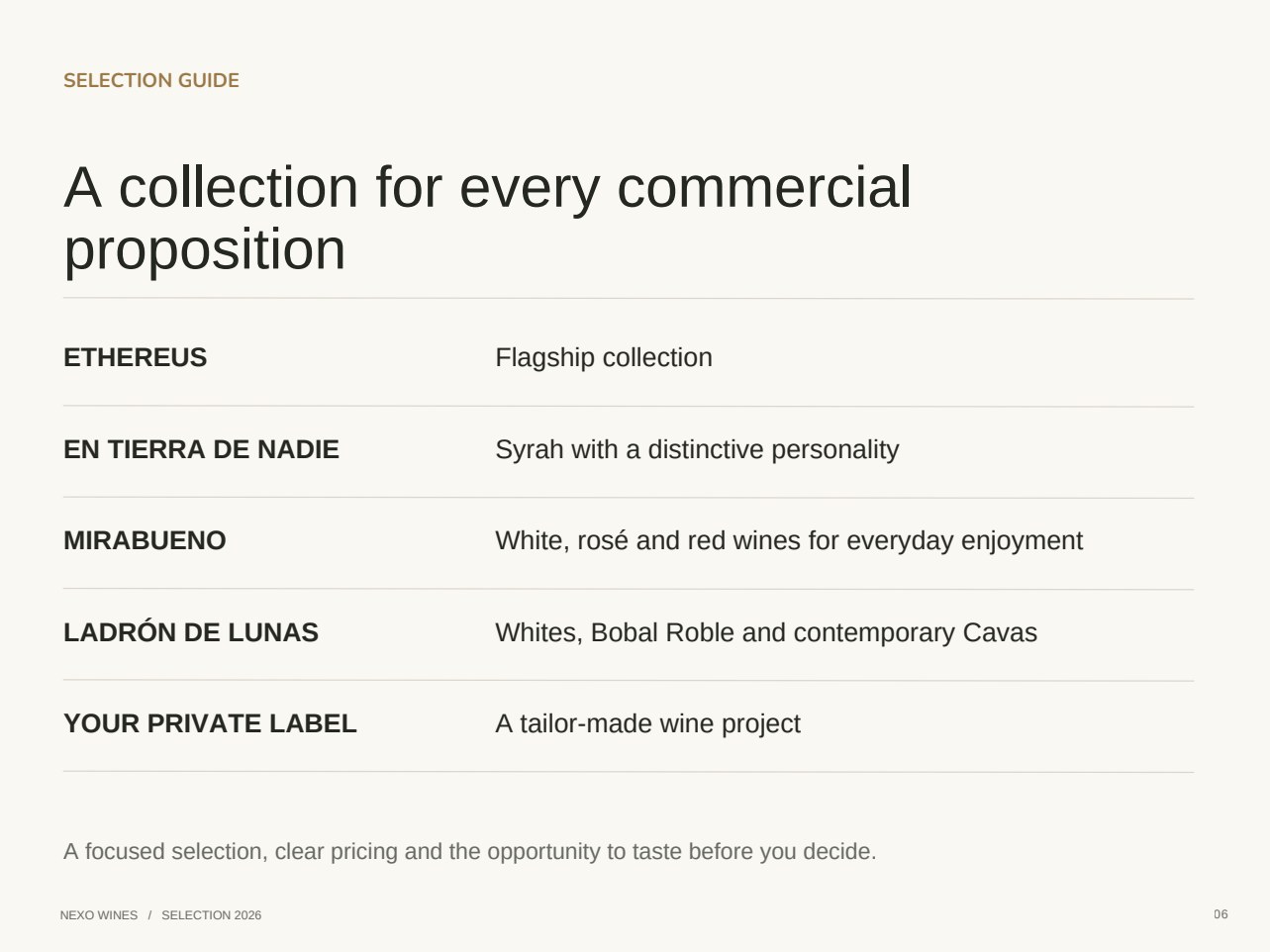Select 'White, rosé and red wines' description

click(x=789, y=540)
